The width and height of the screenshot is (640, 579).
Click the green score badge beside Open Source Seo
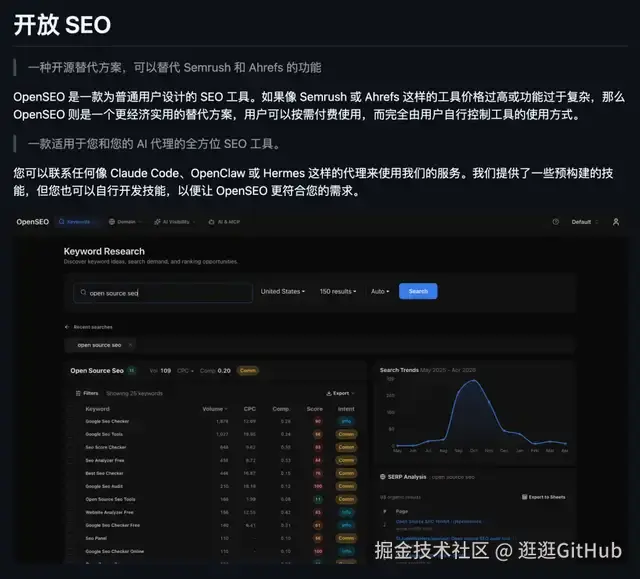pyautogui.click(x=131, y=370)
